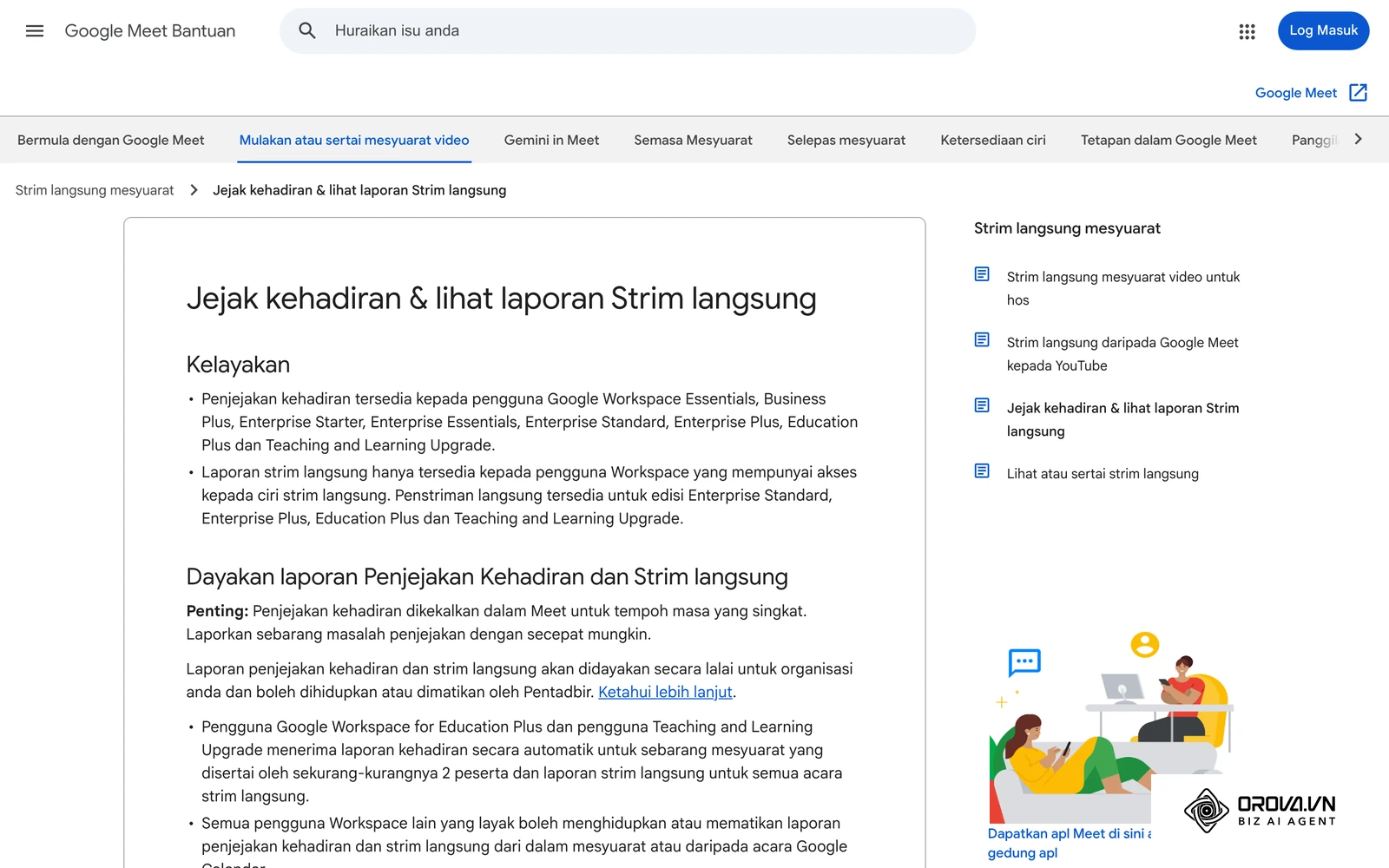Select Mulakan atau sertai mesyuarat video tab
This screenshot has width=1389, height=868.
tap(354, 140)
